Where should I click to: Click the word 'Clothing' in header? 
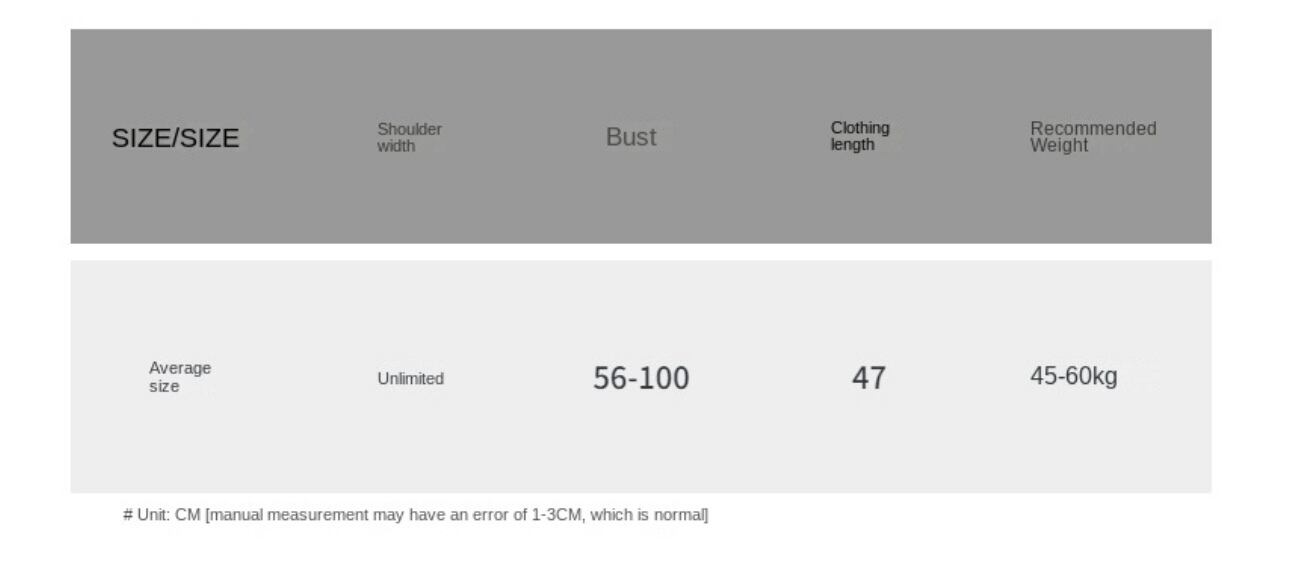tap(860, 128)
